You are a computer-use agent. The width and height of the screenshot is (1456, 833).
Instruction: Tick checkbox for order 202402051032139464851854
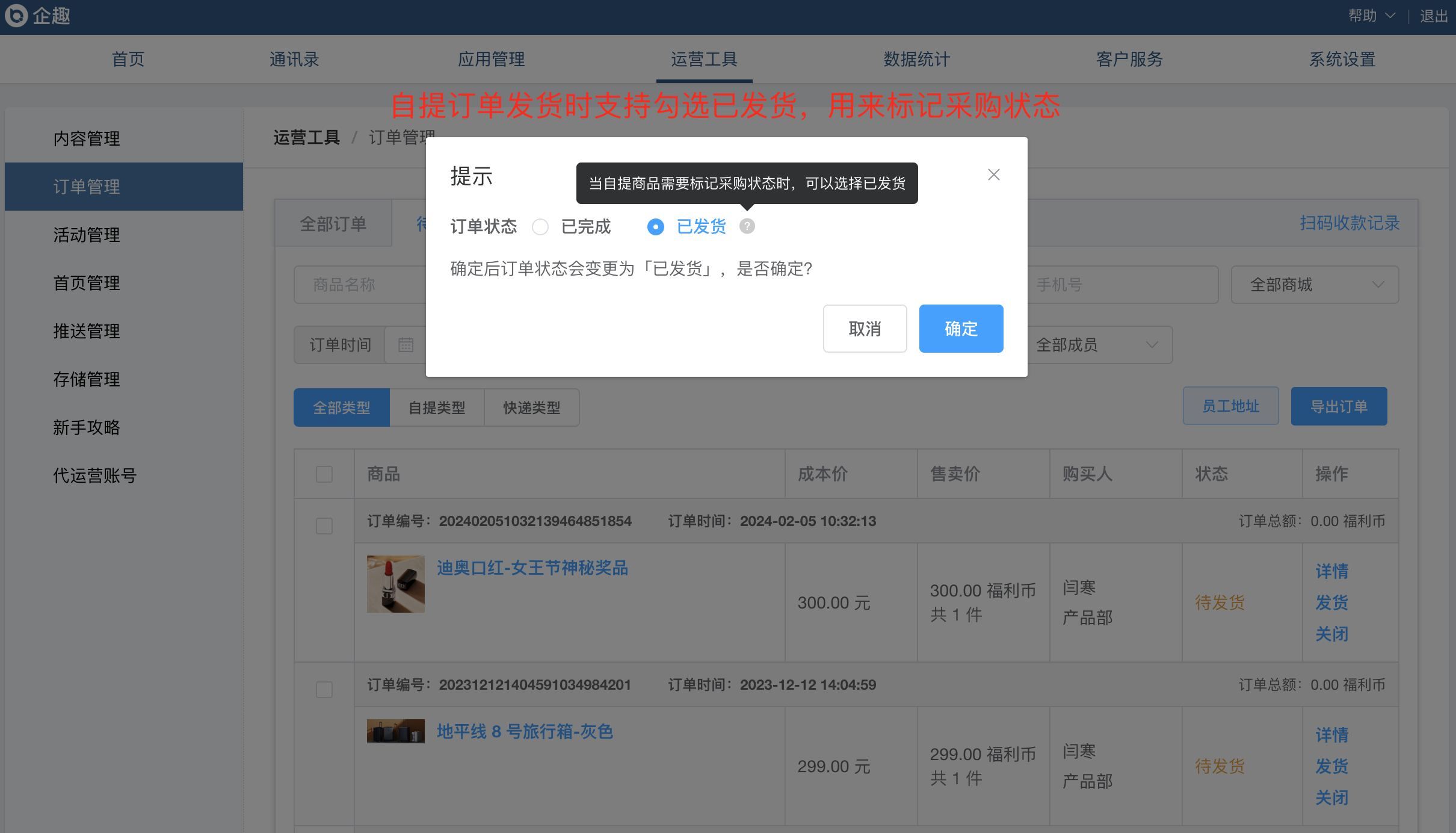(x=324, y=526)
